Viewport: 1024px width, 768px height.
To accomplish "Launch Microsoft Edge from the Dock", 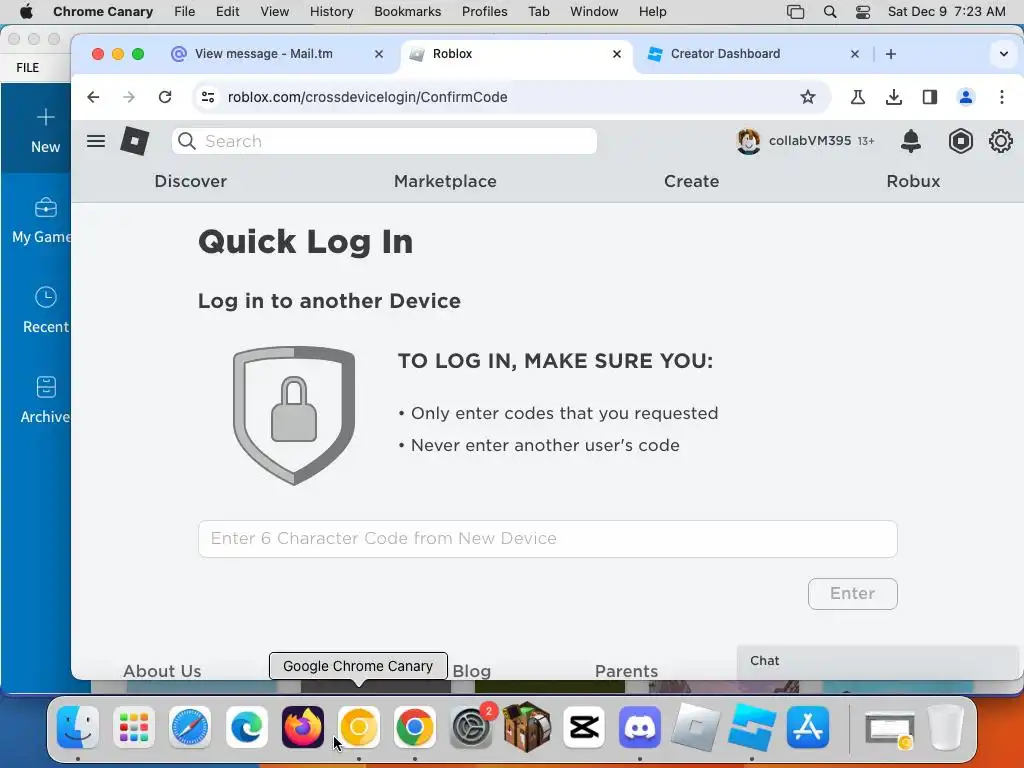I will 246,727.
